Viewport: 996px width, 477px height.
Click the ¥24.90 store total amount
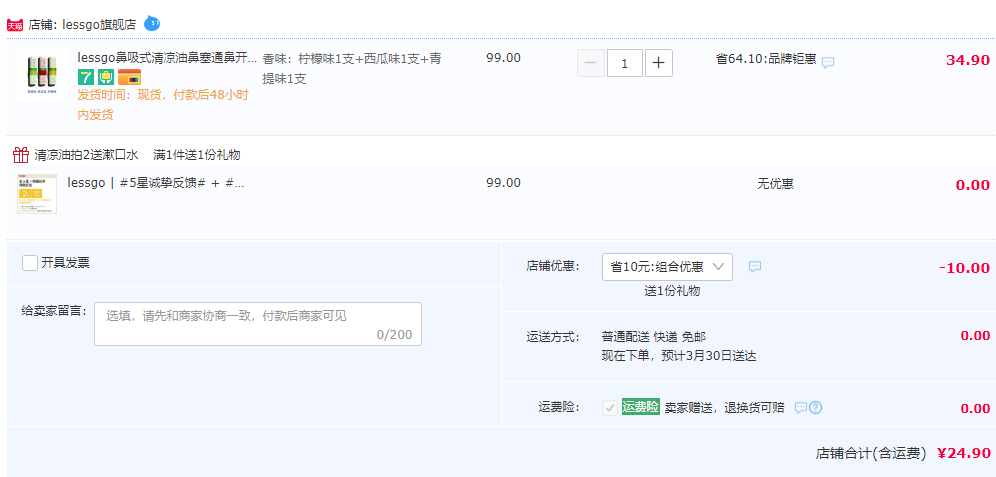pyautogui.click(x=964, y=453)
